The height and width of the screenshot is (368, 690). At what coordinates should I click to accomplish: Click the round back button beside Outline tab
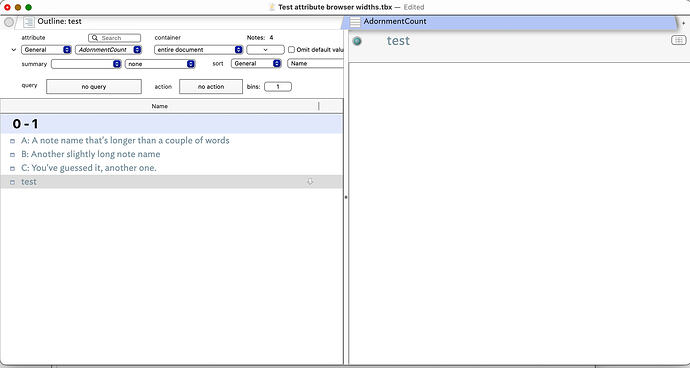coord(8,22)
